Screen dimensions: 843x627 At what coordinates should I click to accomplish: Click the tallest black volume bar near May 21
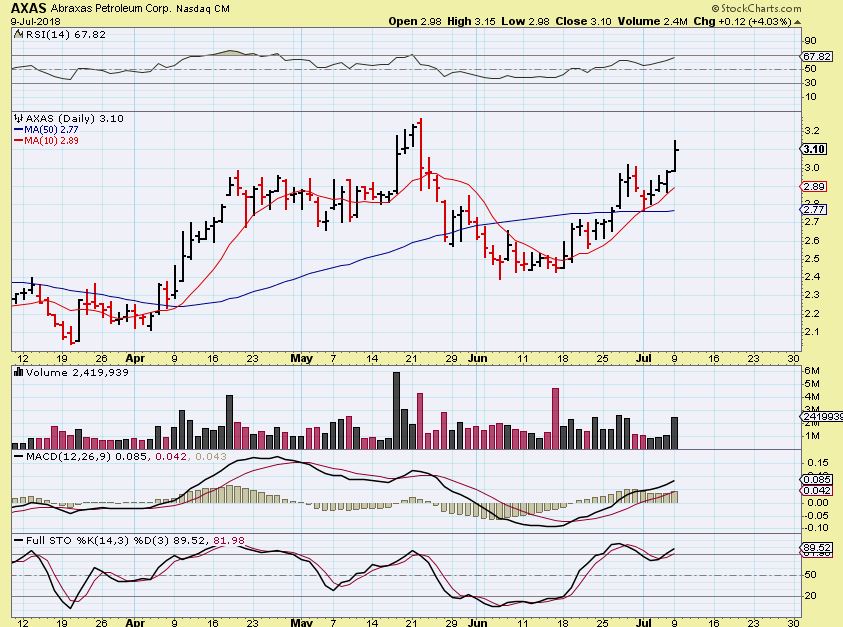coord(396,410)
